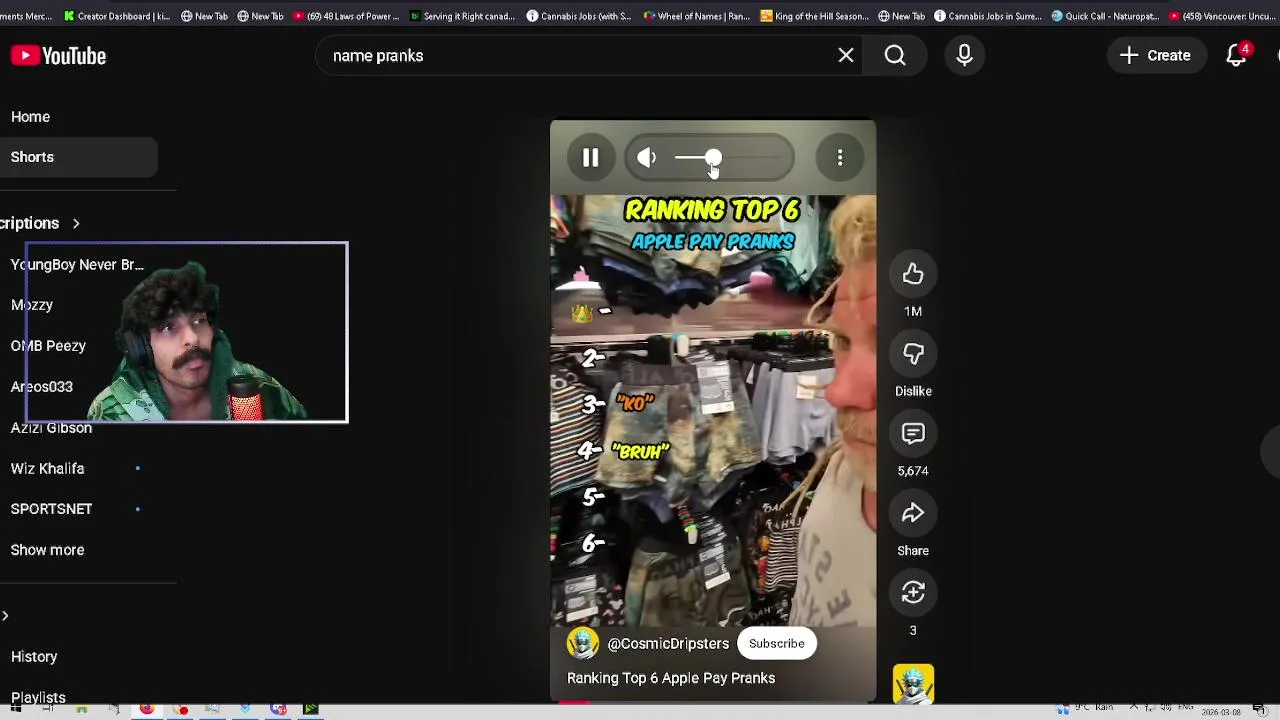Open the Windows Start menu
Viewport: 1280px width, 720px height.
click(x=15, y=710)
